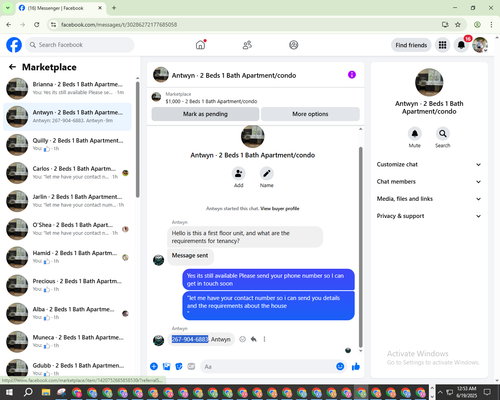
Task: Click the Name pencil icon
Action: point(267,173)
